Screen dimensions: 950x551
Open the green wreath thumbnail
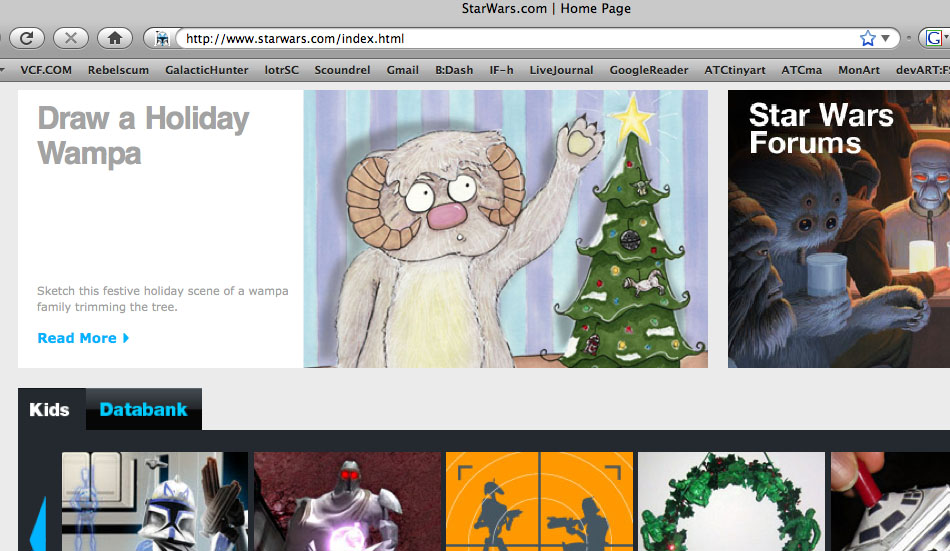click(x=731, y=501)
